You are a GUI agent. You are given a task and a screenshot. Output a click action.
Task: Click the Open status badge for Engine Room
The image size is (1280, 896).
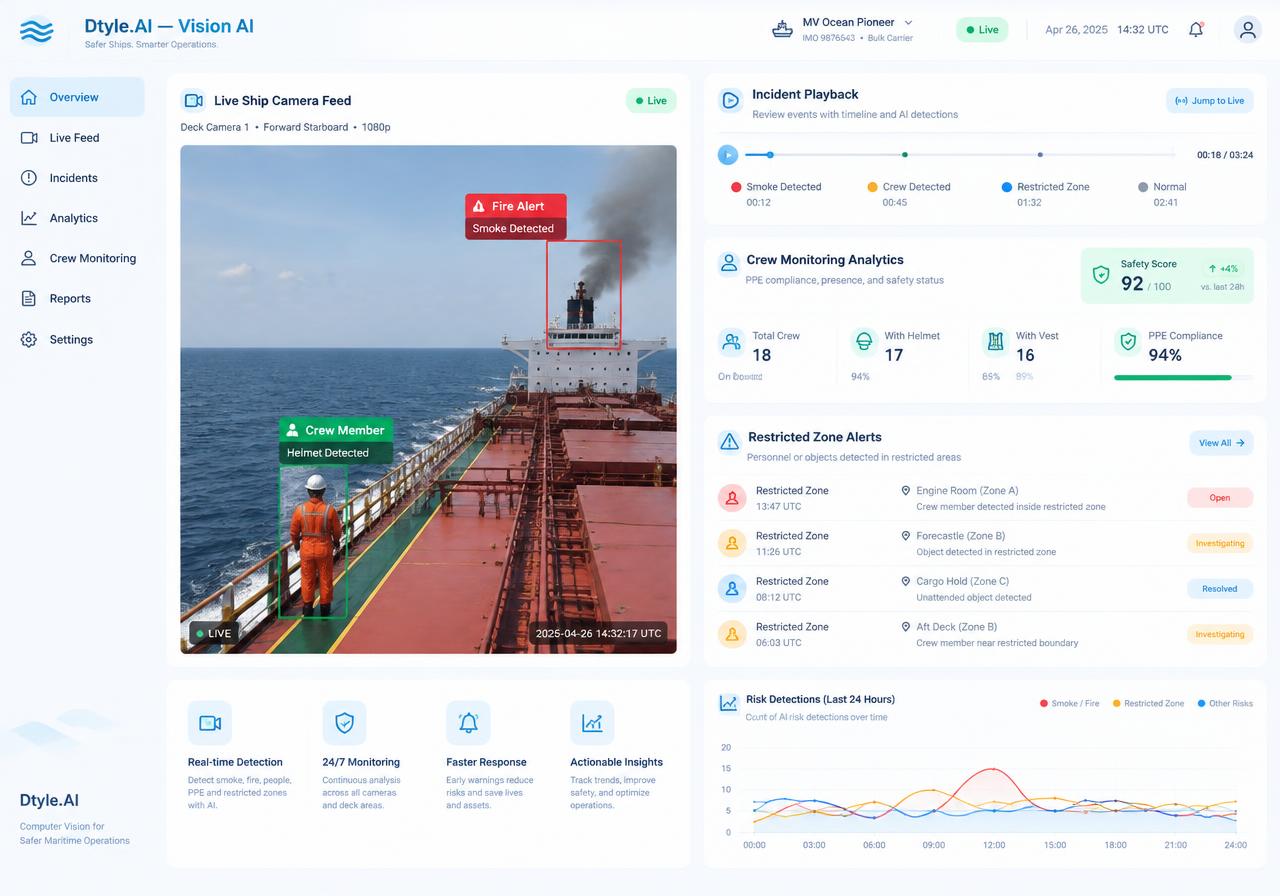(x=1220, y=497)
